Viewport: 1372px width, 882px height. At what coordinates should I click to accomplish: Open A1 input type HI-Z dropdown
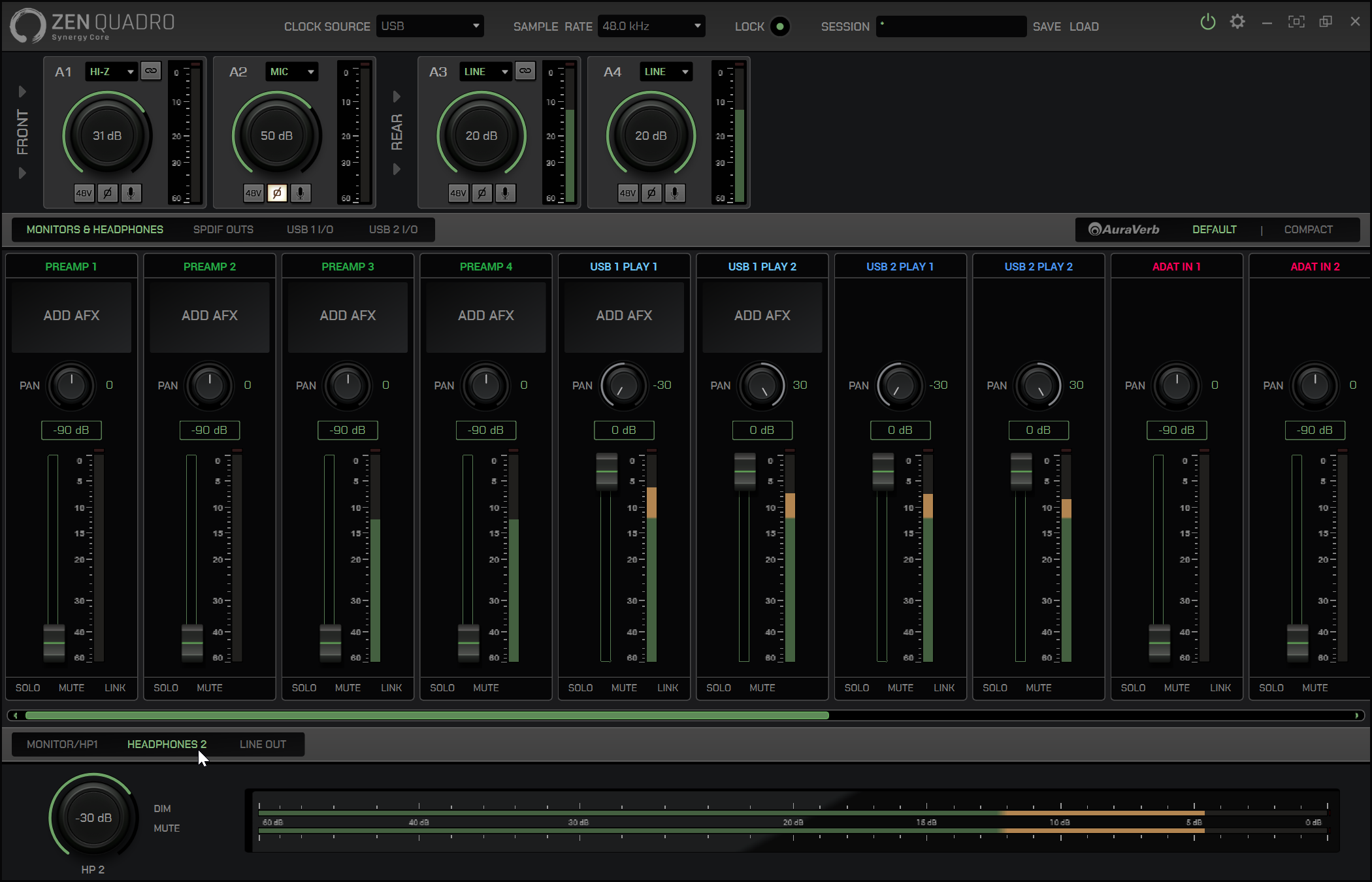point(110,72)
